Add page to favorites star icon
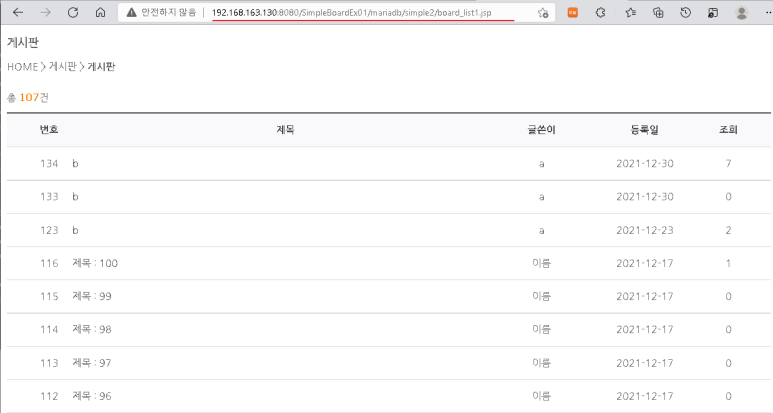The width and height of the screenshot is (773, 413). (x=543, y=13)
